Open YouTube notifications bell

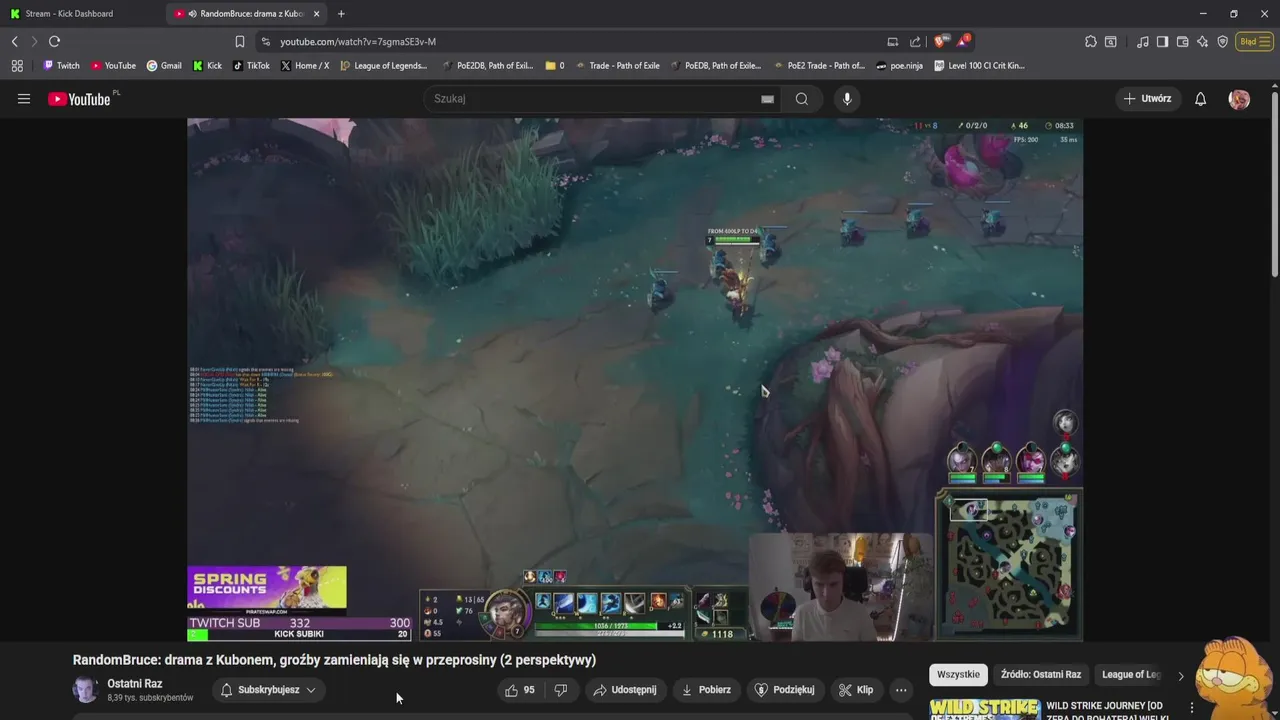click(1201, 99)
